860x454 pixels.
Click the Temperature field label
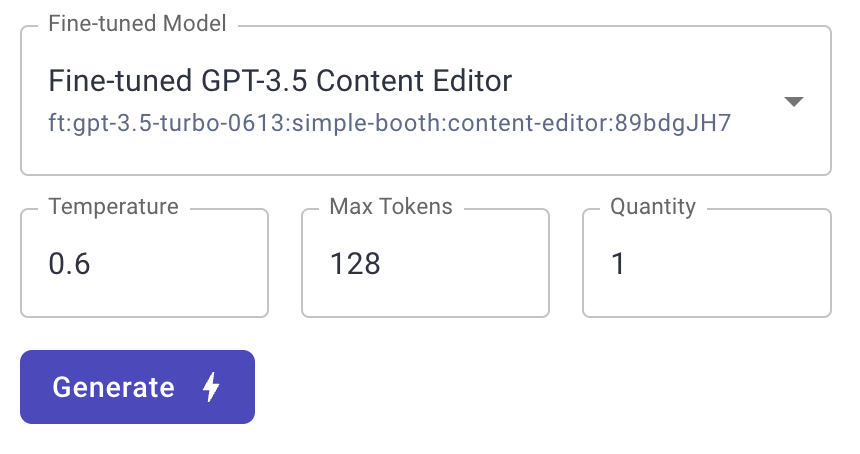click(113, 207)
